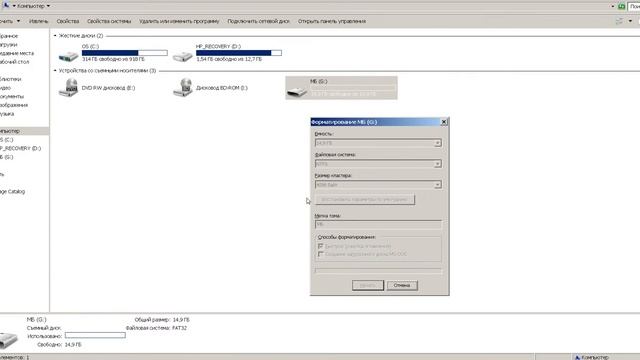This screenshot has height=360, width=640.
Task: Select Загрузки in the navigation pane
Action: pyautogui.click(x=9, y=44)
